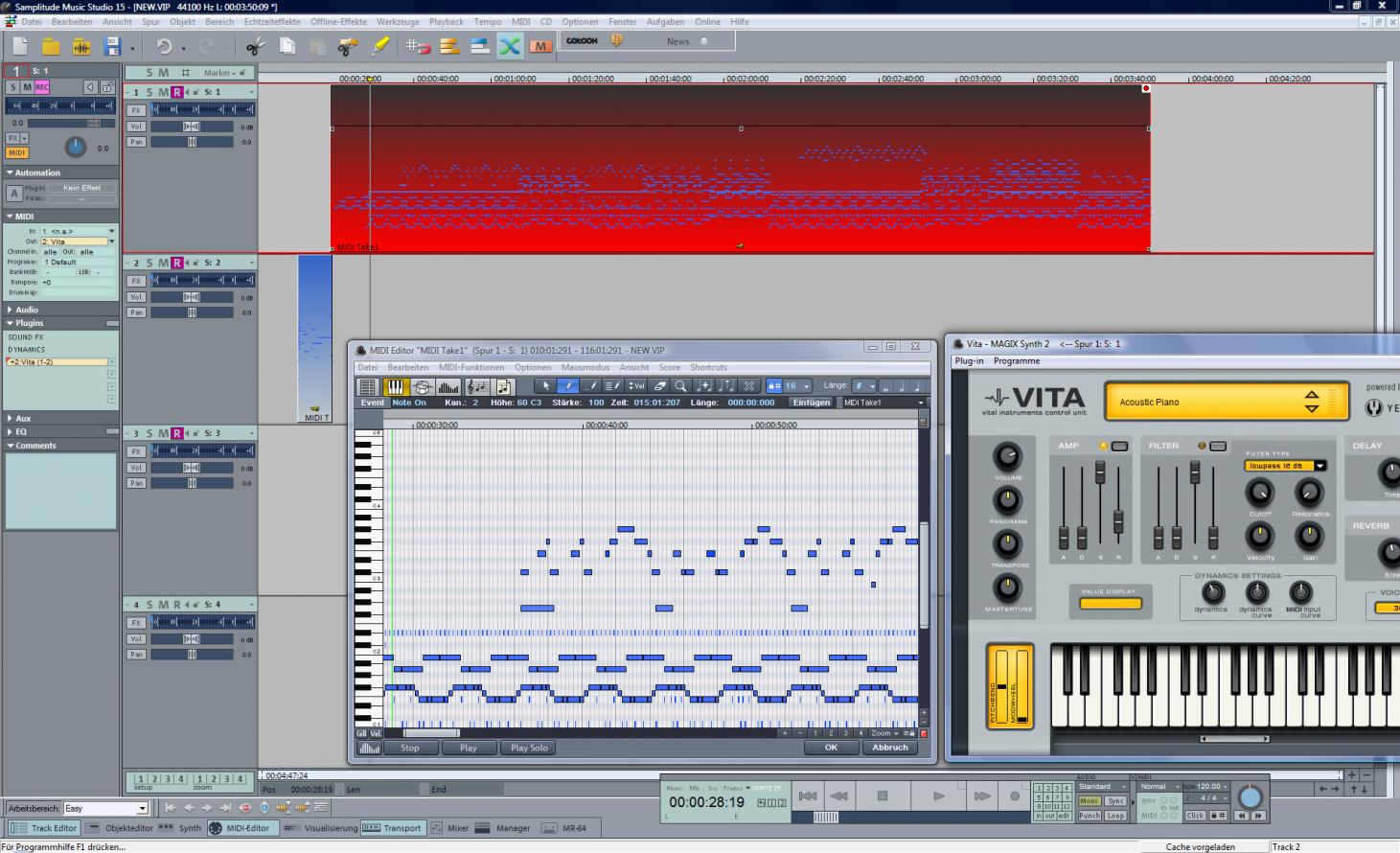Click the stop button in the transport bar

pyautogui.click(x=883, y=795)
